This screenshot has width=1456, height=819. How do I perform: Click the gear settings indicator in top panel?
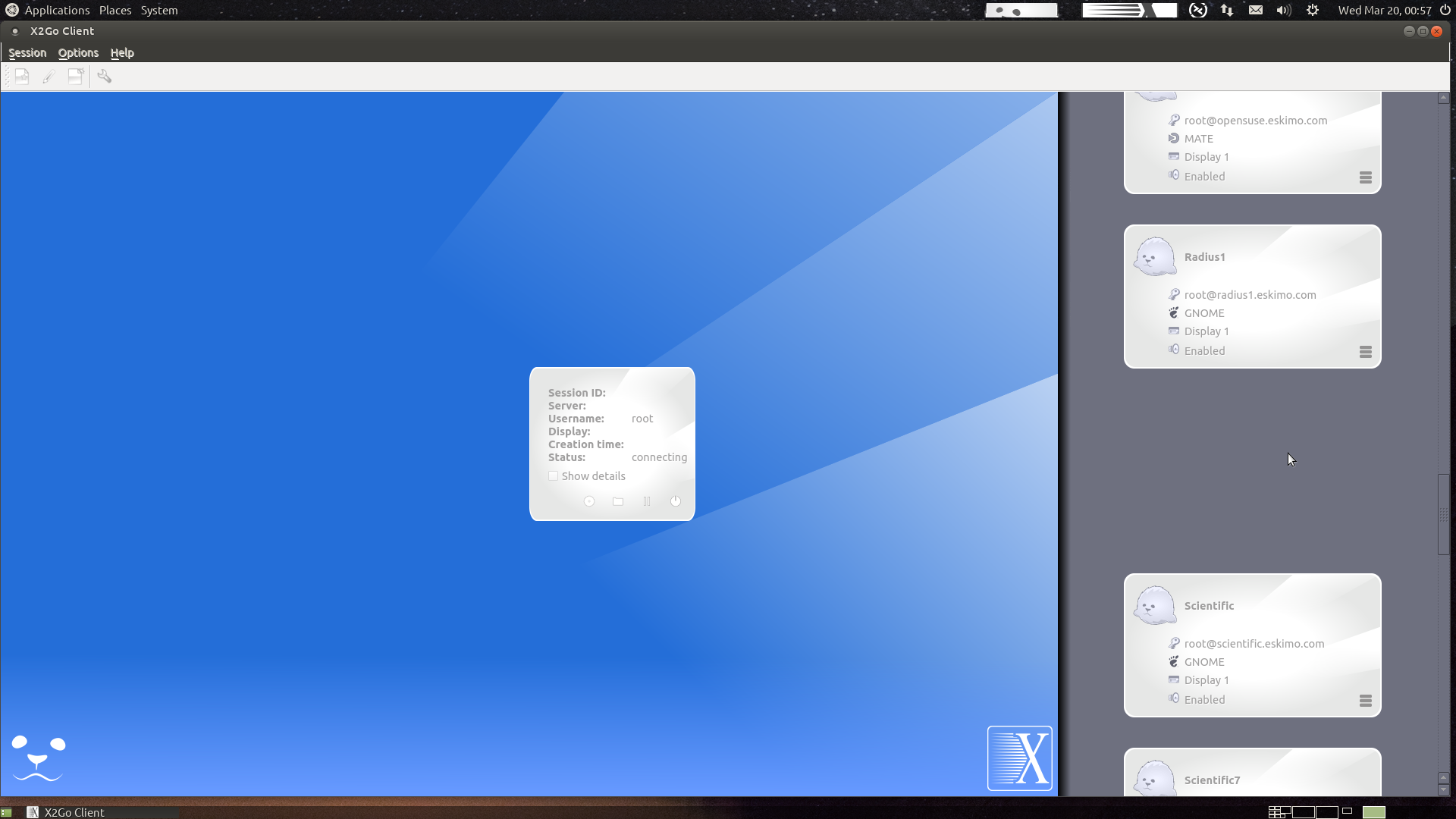(1313, 11)
